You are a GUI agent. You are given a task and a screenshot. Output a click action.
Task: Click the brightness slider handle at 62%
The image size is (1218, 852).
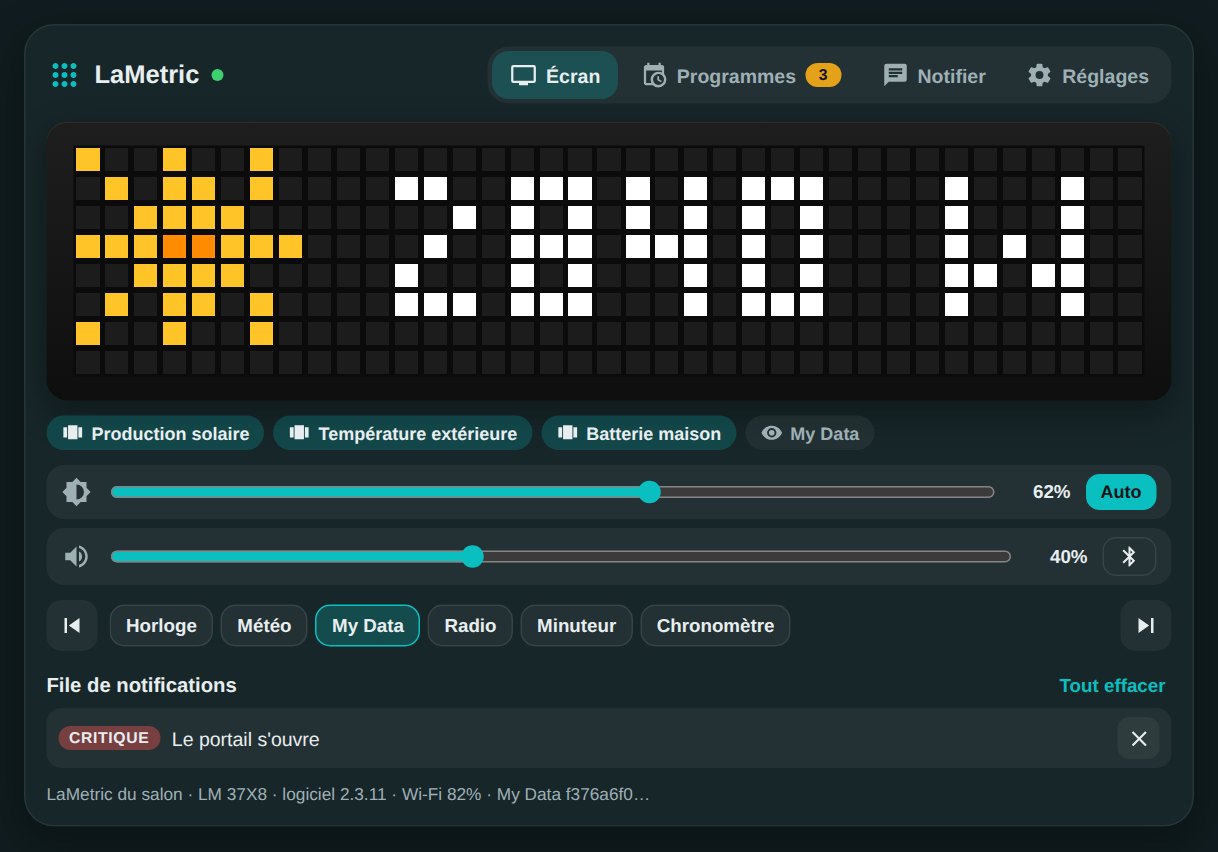pos(650,492)
